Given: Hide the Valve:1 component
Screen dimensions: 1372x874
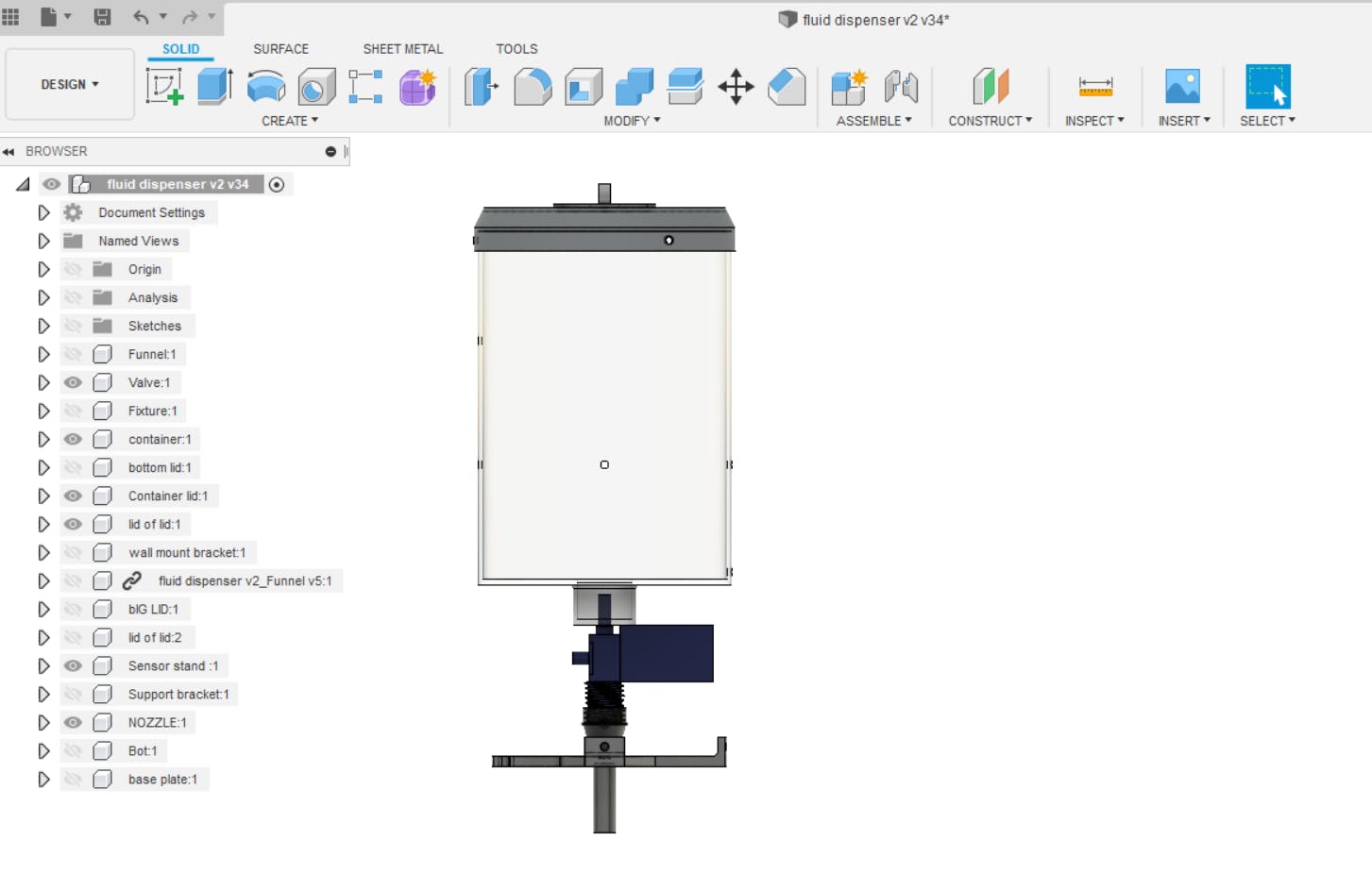Looking at the screenshot, I should 73,382.
